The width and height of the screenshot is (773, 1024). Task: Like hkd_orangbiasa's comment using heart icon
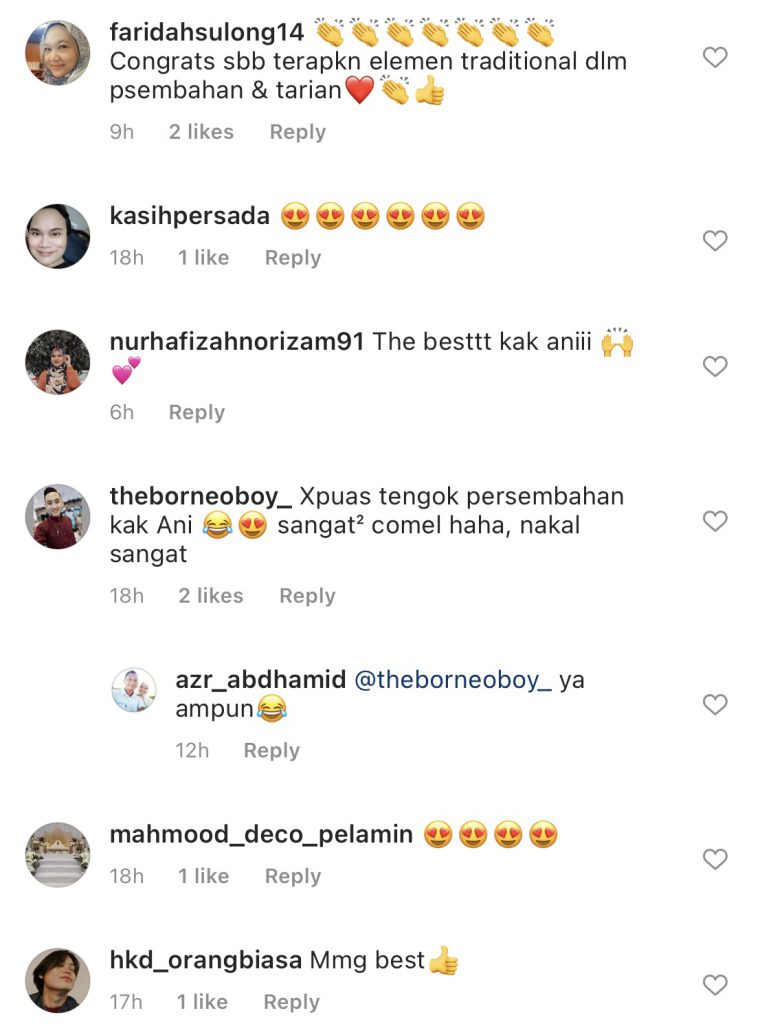(x=715, y=985)
